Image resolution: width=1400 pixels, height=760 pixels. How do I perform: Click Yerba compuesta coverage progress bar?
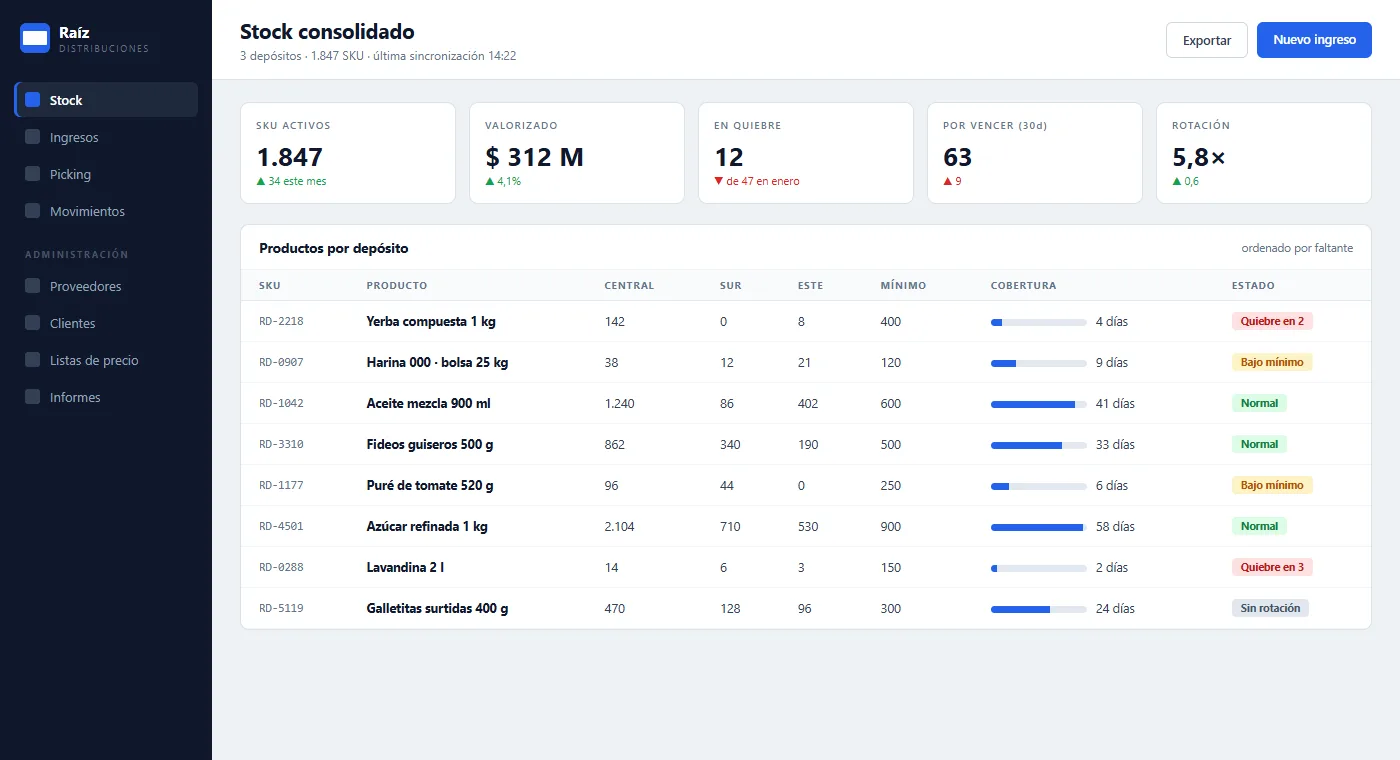1038,322
